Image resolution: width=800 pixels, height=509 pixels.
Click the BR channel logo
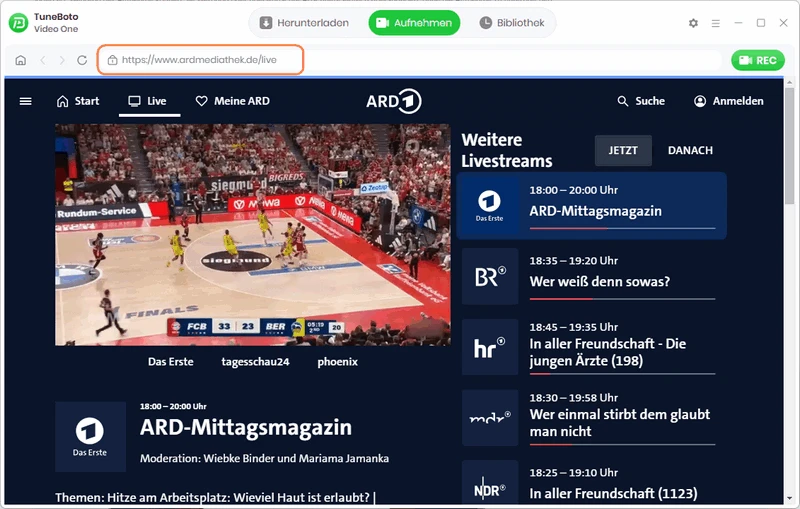(490, 276)
